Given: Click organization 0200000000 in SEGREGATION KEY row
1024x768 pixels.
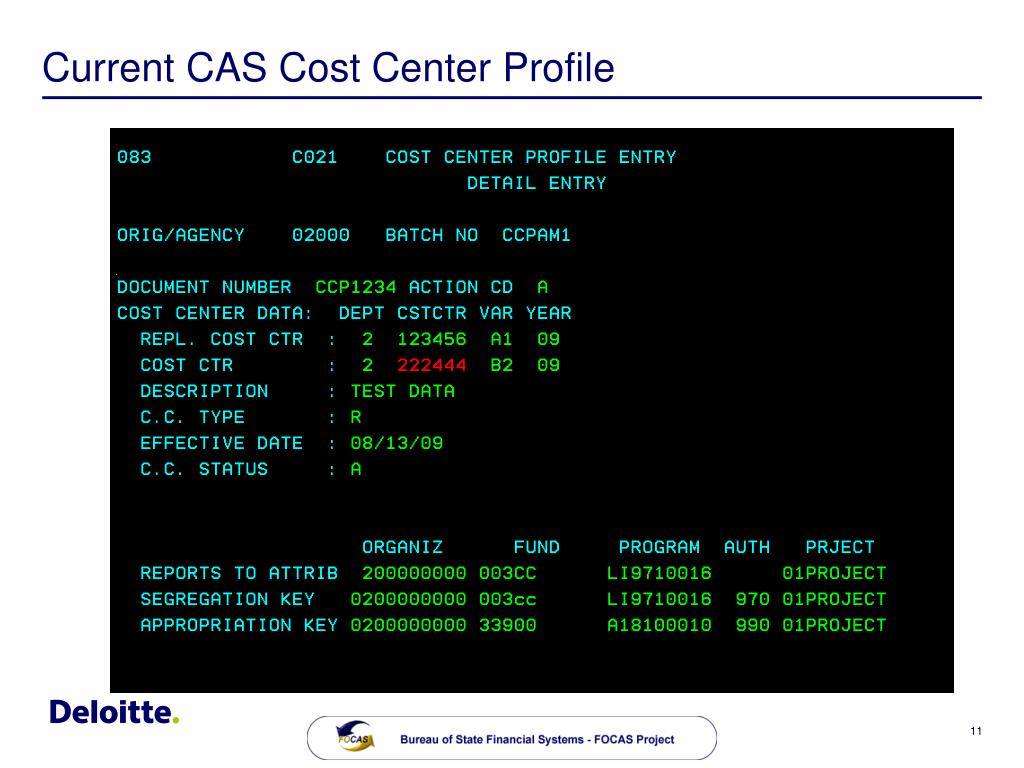Looking at the screenshot, I should click(408, 600).
